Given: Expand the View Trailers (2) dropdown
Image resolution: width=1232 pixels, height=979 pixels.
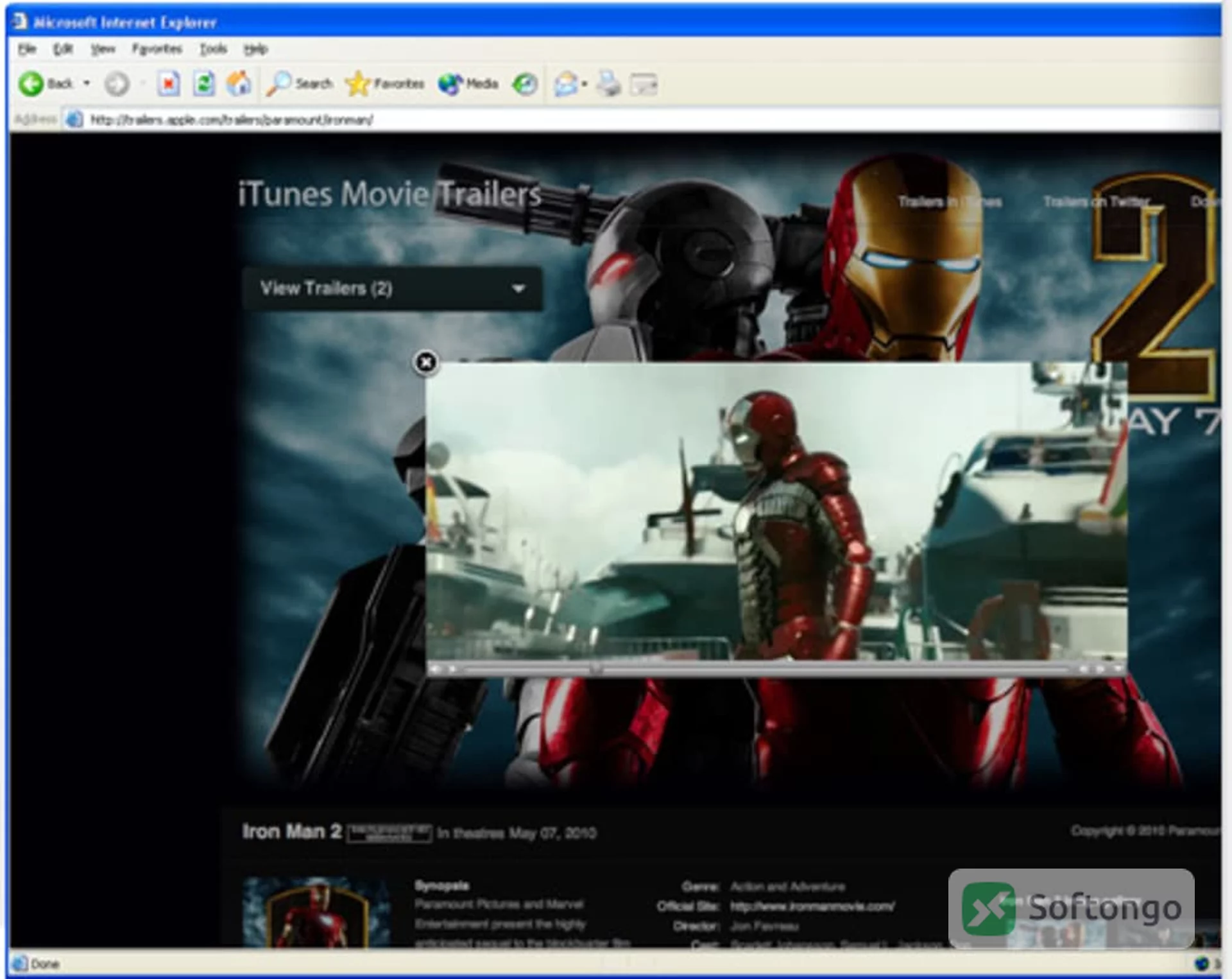Looking at the screenshot, I should tap(393, 289).
